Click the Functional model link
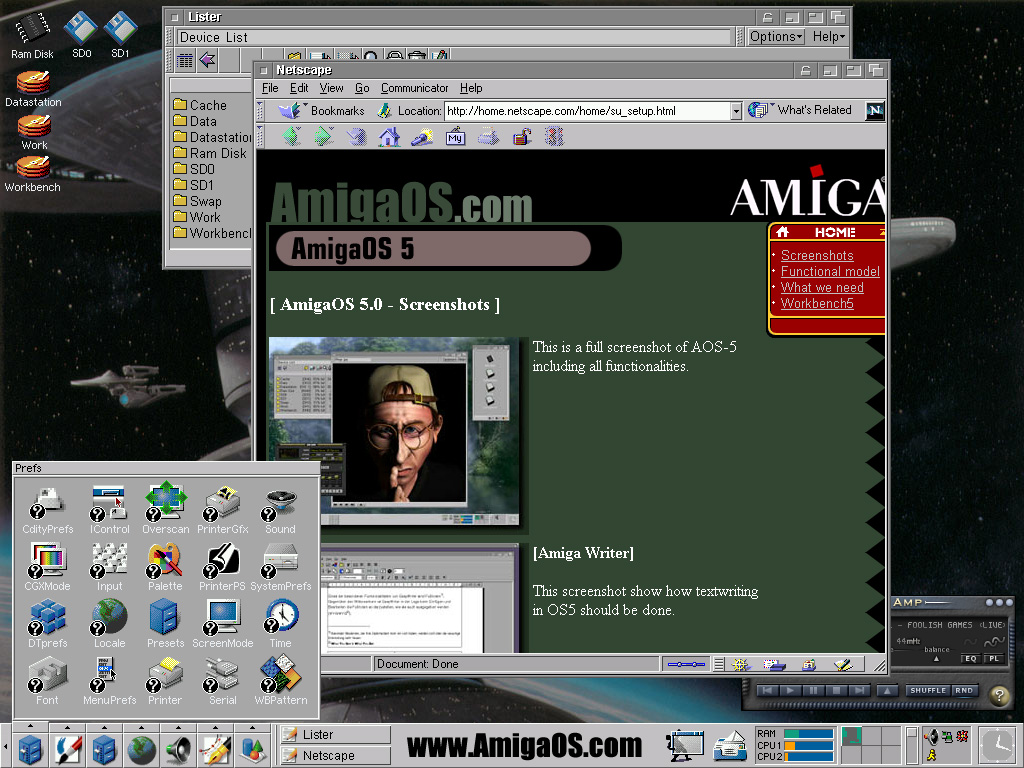 click(x=830, y=271)
